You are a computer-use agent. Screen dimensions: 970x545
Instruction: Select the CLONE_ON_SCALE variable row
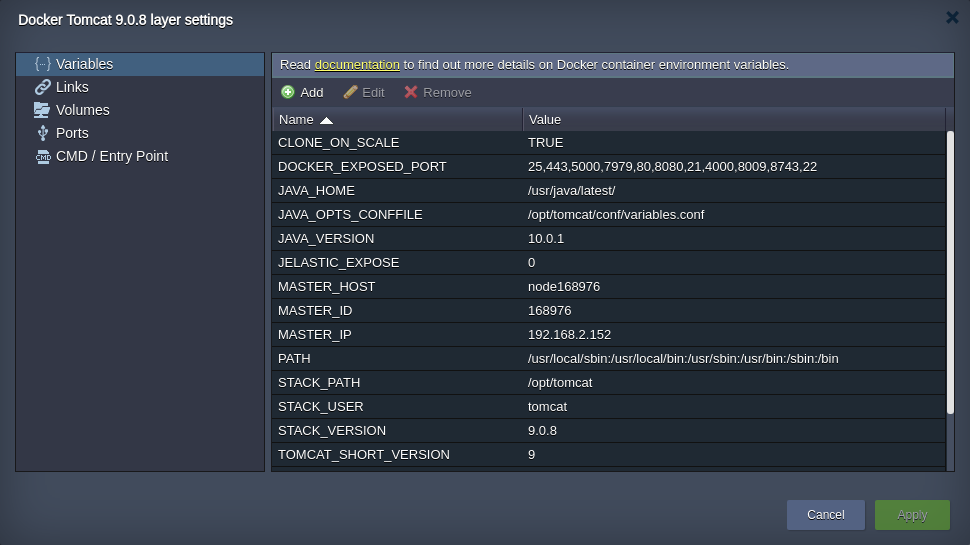coord(609,143)
